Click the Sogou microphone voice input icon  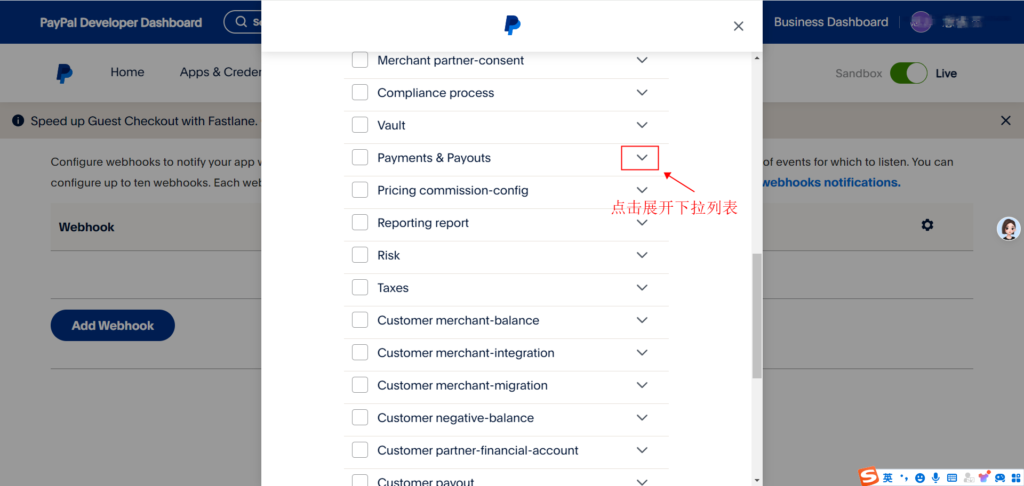click(x=935, y=478)
